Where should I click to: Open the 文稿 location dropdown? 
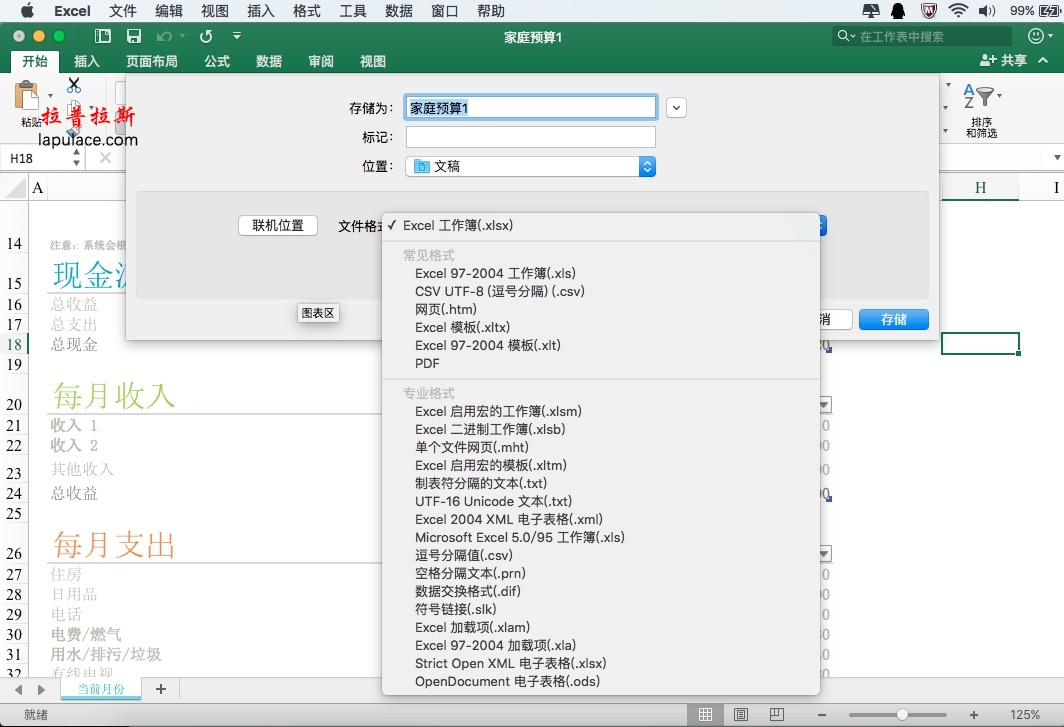pos(531,166)
